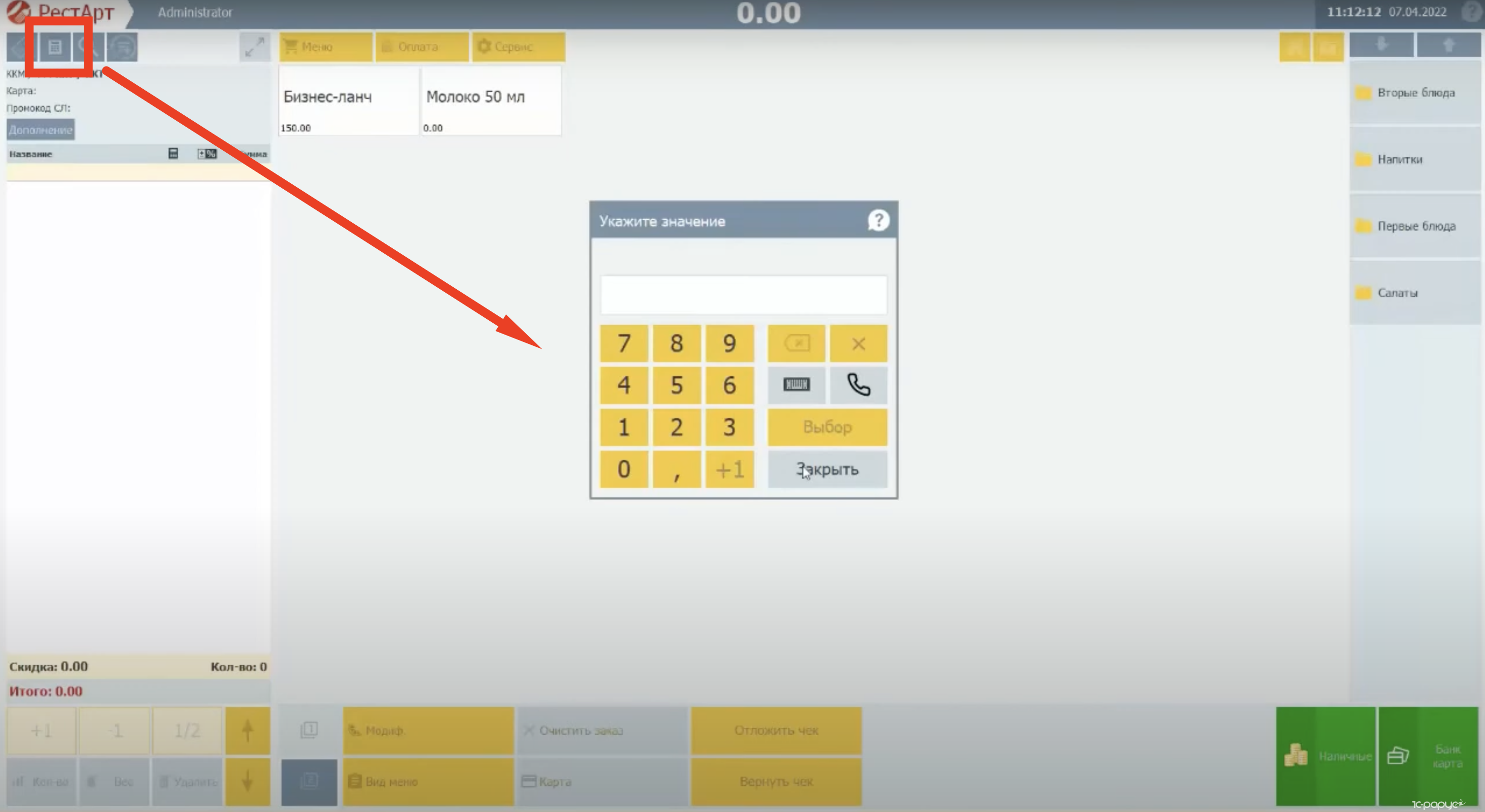Screen dimensions: 1485x812
Task: Pay with Наличные green button
Action: coord(1325,755)
